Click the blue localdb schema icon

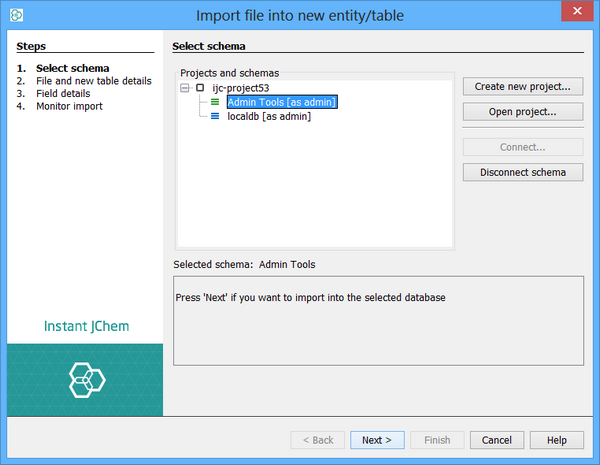coord(215,117)
